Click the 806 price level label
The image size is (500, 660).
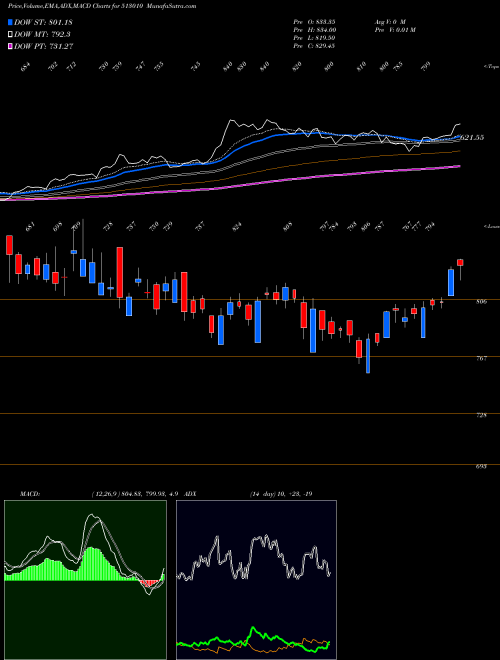point(483,302)
